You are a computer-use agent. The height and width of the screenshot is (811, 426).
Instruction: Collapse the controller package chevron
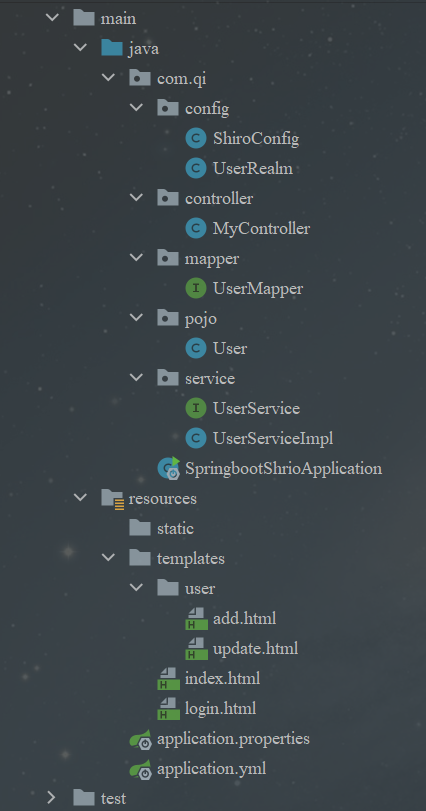pyautogui.click(x=136, y=198)
